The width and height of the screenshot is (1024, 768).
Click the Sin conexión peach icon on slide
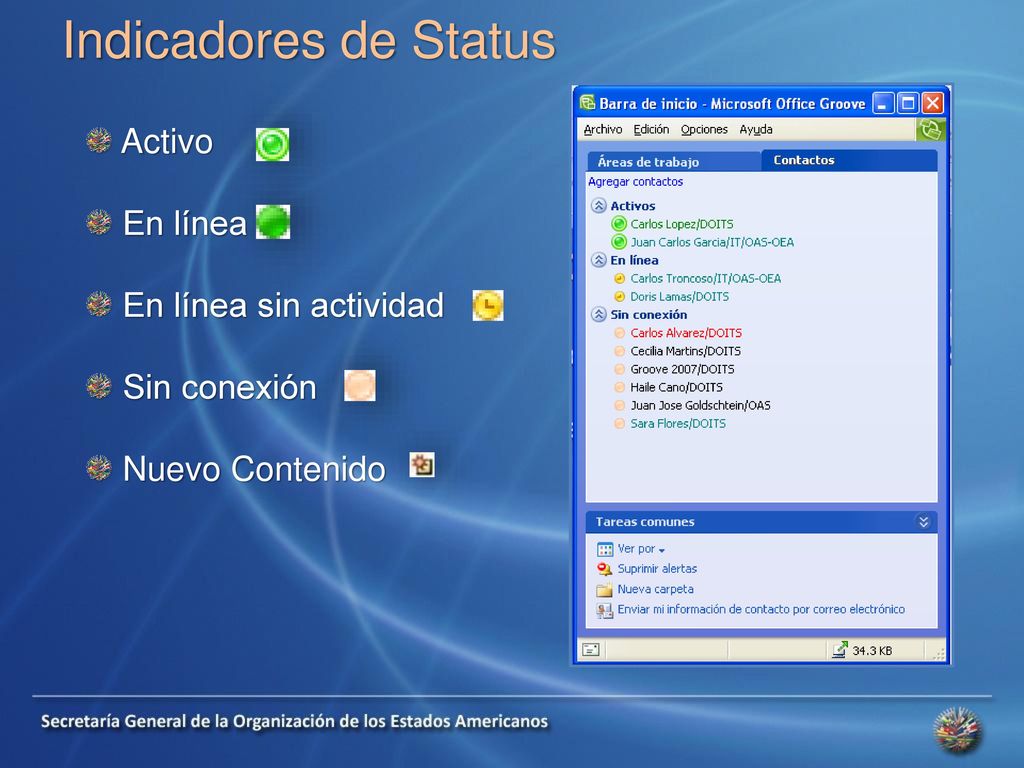coord(360,385)
